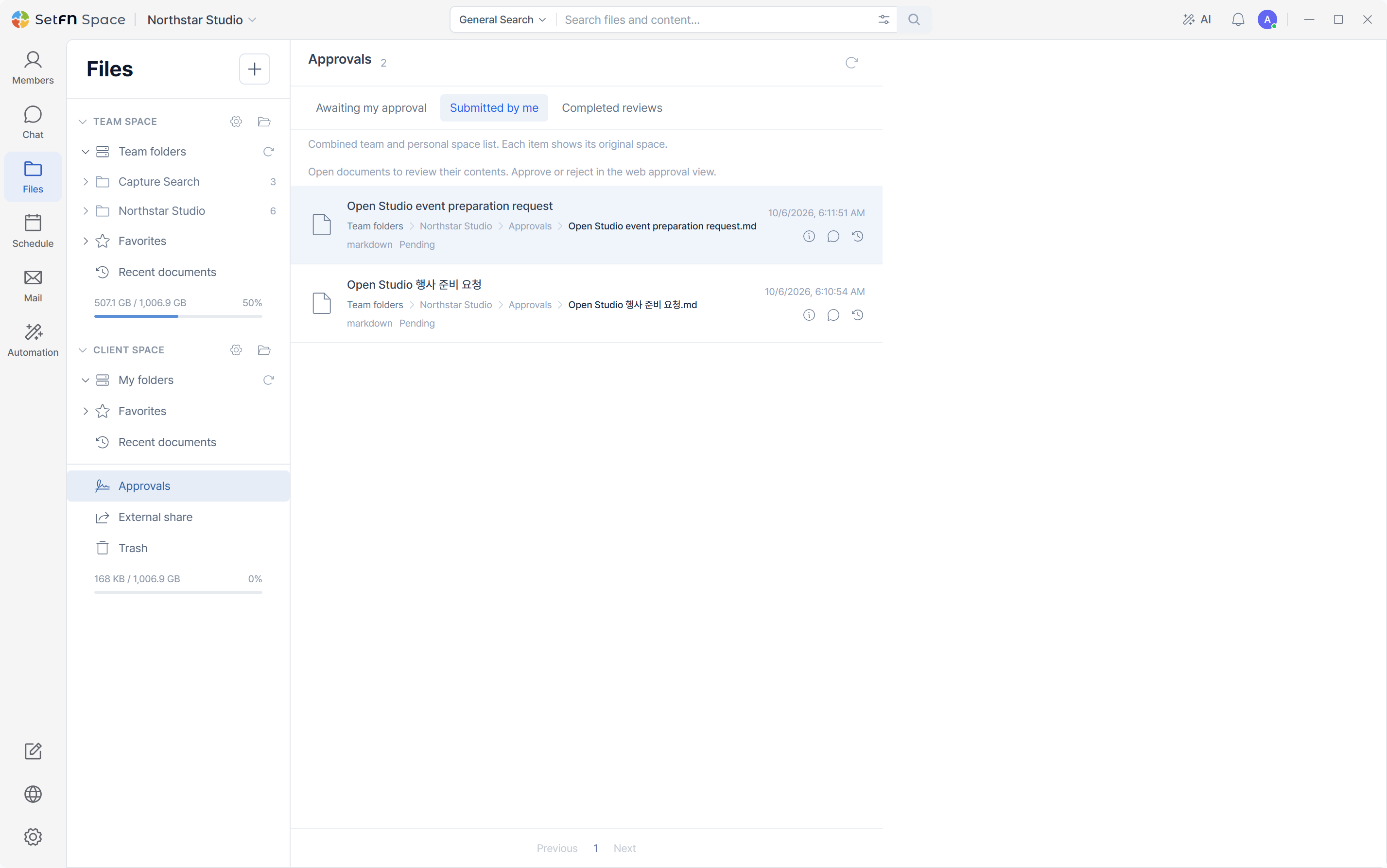Viewport: 1387px width, 868px height.
Task: Focus the Search files and content field
Action: pyautogui.click(x=715, y=19)
